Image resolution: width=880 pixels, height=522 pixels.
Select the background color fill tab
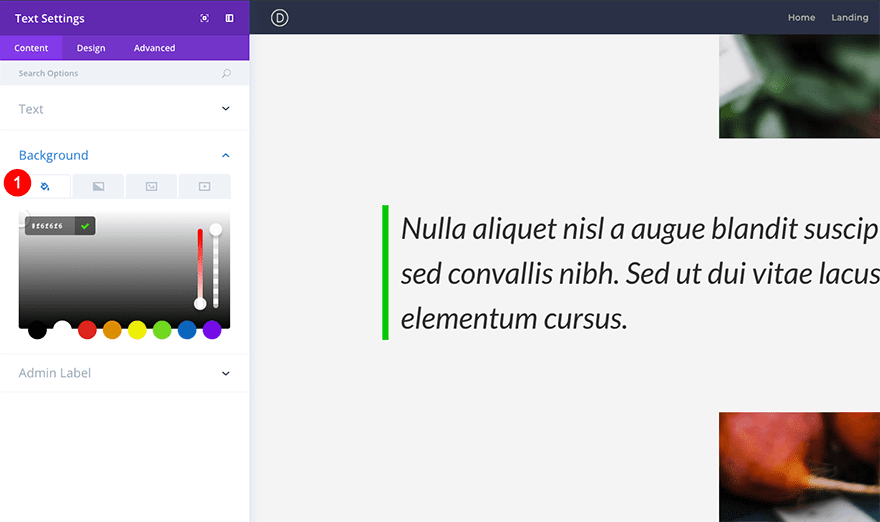45,186
